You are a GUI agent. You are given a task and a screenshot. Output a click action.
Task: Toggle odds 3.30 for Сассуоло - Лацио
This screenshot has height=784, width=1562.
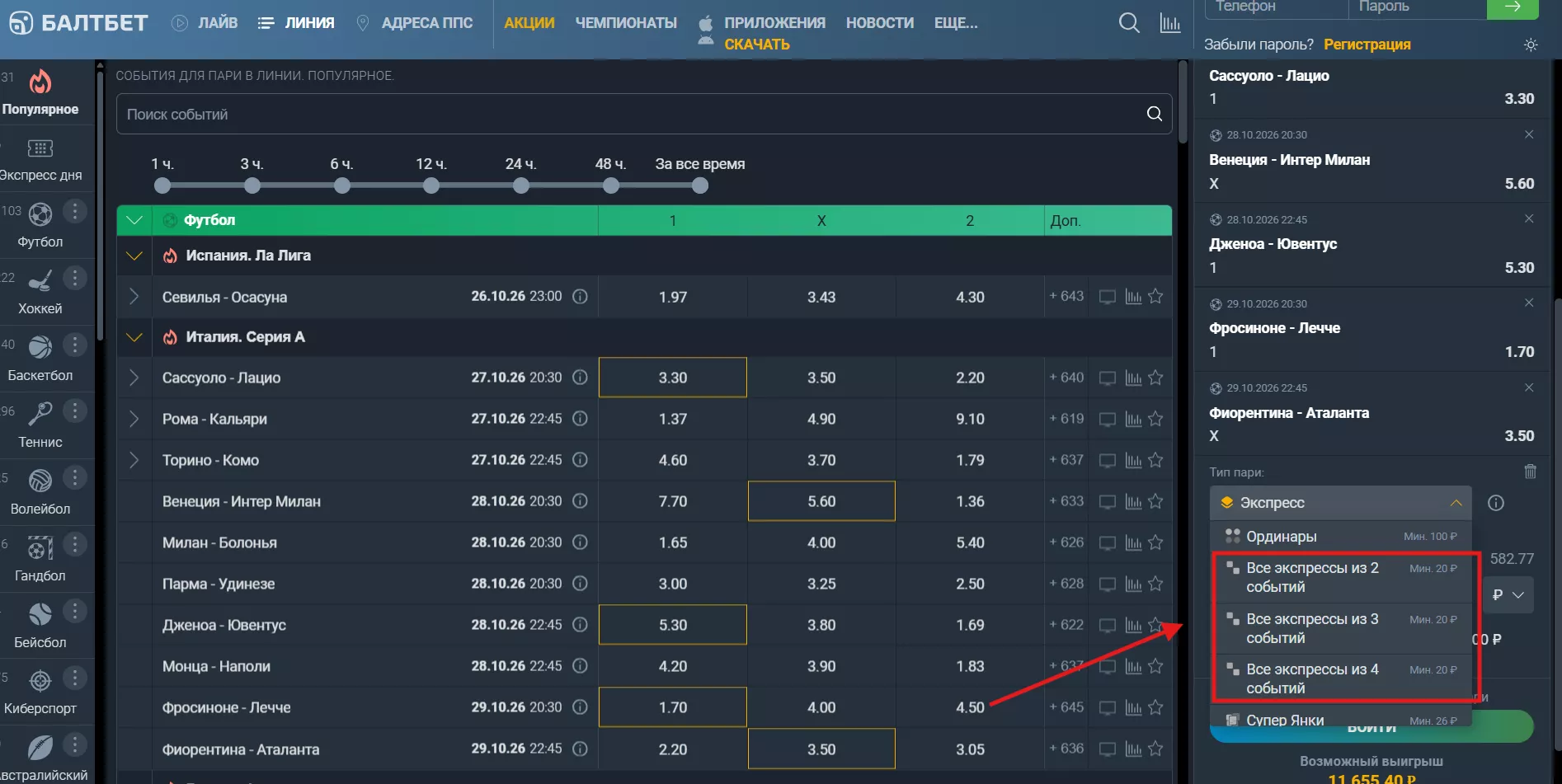click(x=673, y=378)
